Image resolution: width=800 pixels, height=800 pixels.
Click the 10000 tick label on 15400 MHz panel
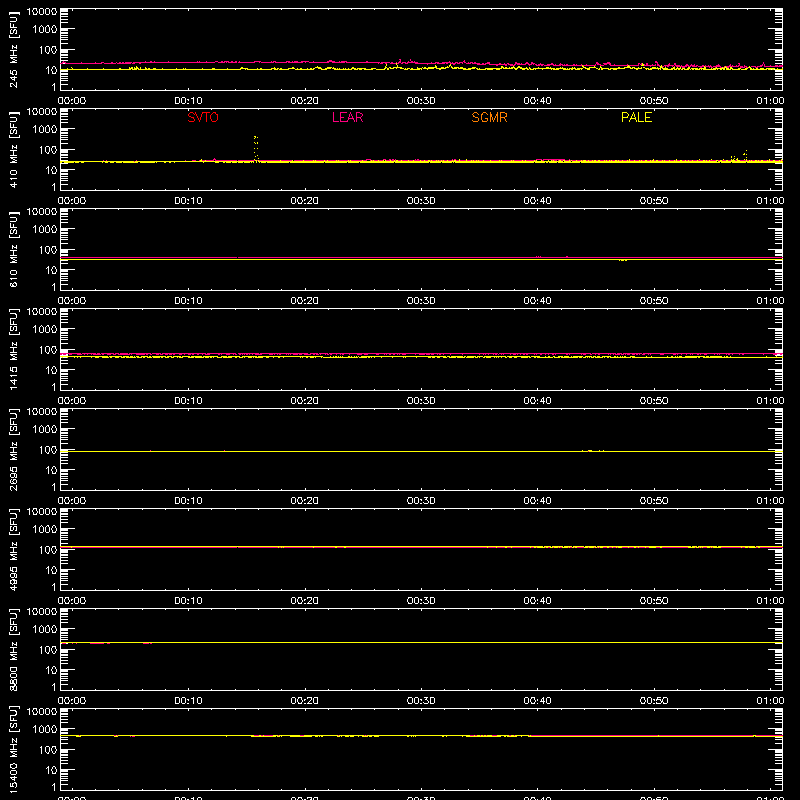[x=42, y=712]
